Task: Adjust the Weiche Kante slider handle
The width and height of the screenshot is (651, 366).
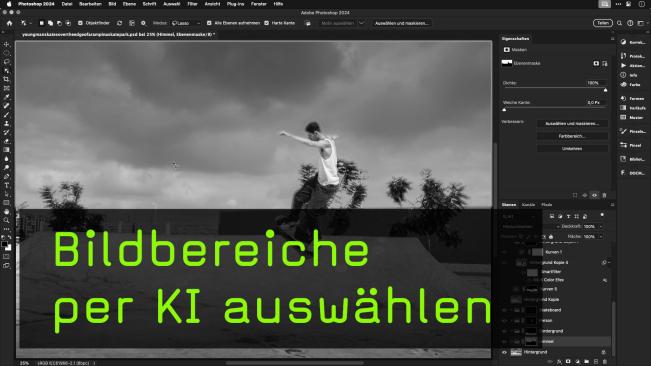Action: point(504,110)
